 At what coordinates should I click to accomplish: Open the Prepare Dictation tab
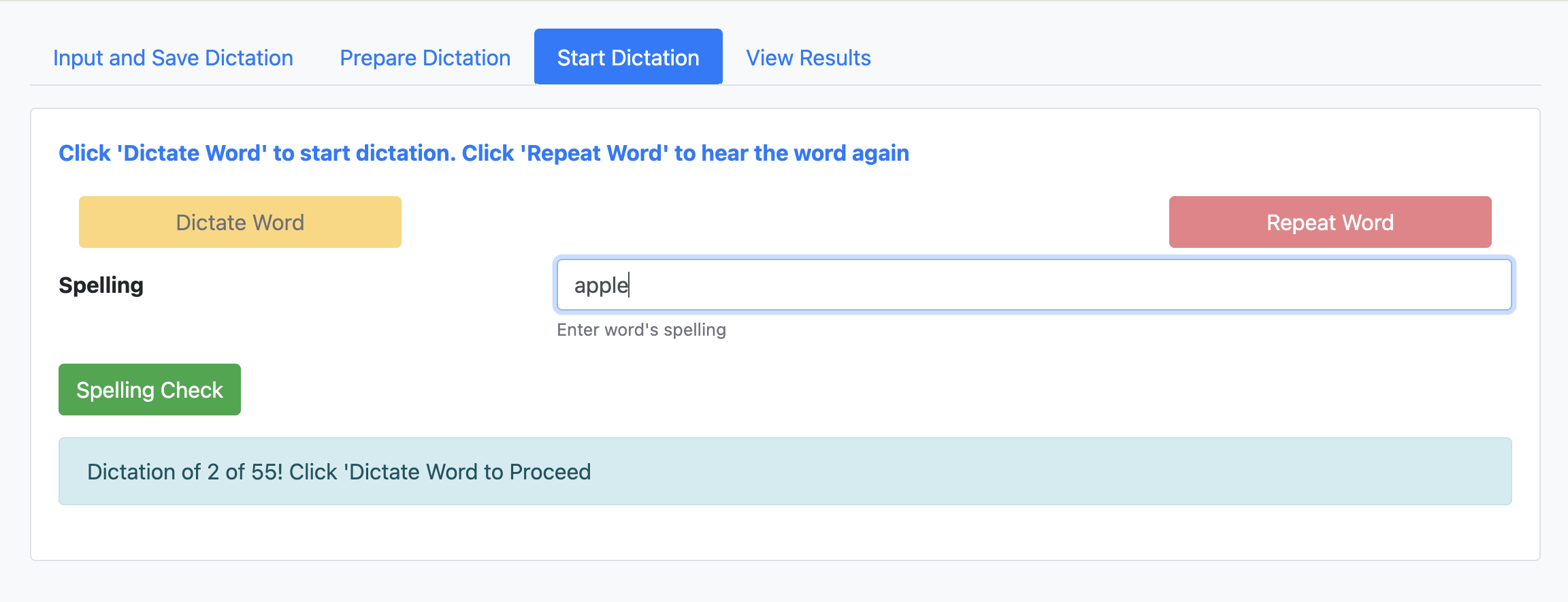click(424, 57)
